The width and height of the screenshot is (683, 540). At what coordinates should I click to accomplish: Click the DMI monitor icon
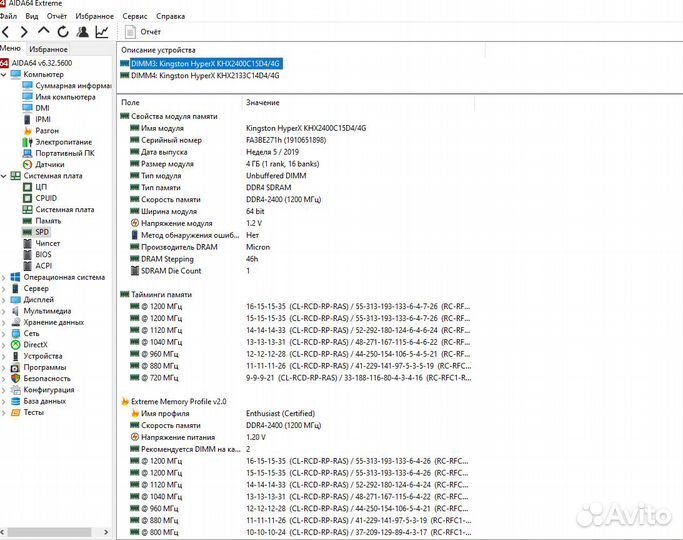point(27,108)
